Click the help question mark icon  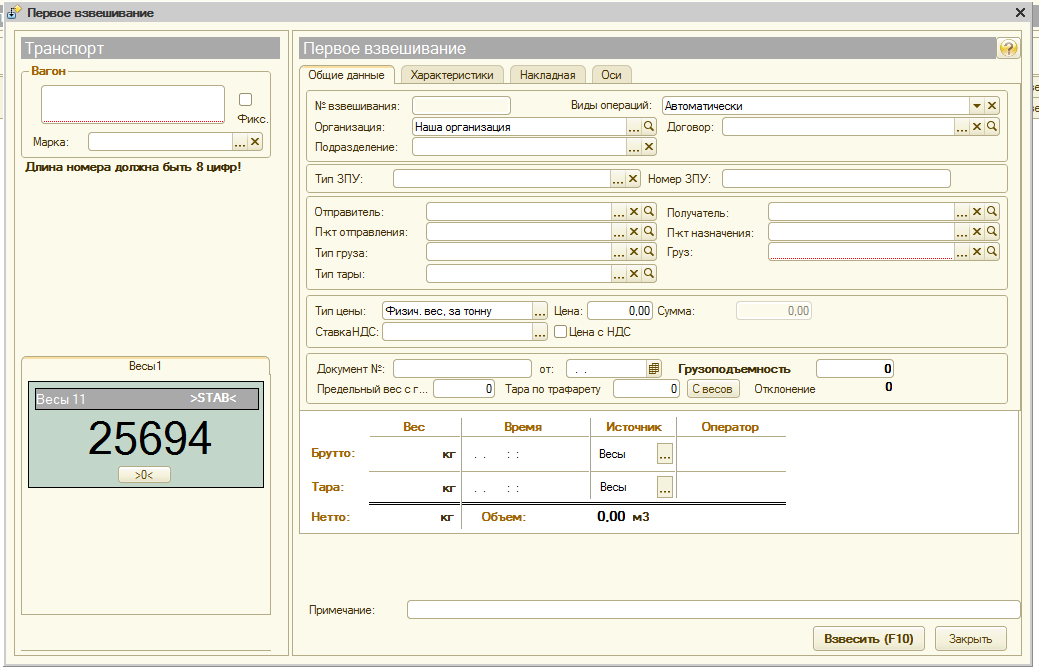coord(1008,48)
